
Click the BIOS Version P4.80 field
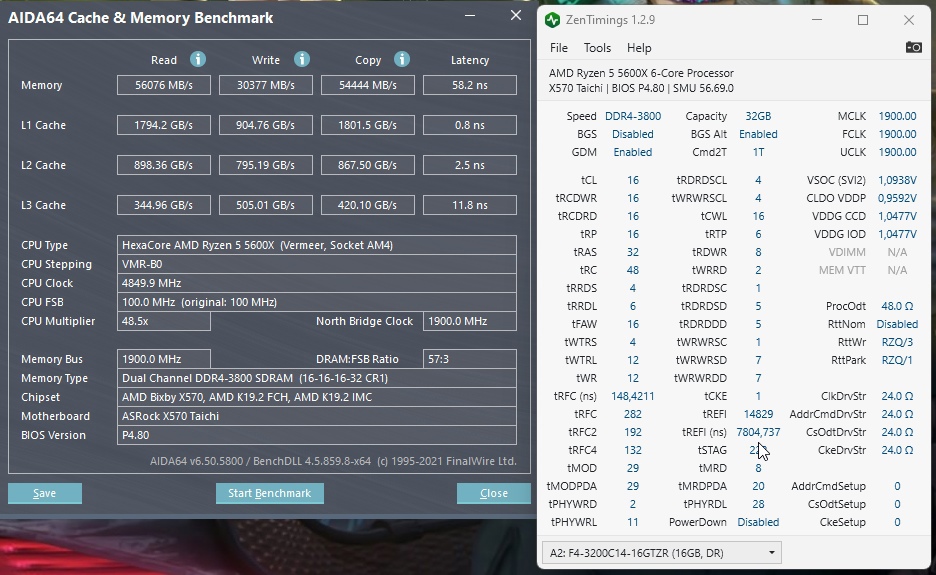pos(317,435)
